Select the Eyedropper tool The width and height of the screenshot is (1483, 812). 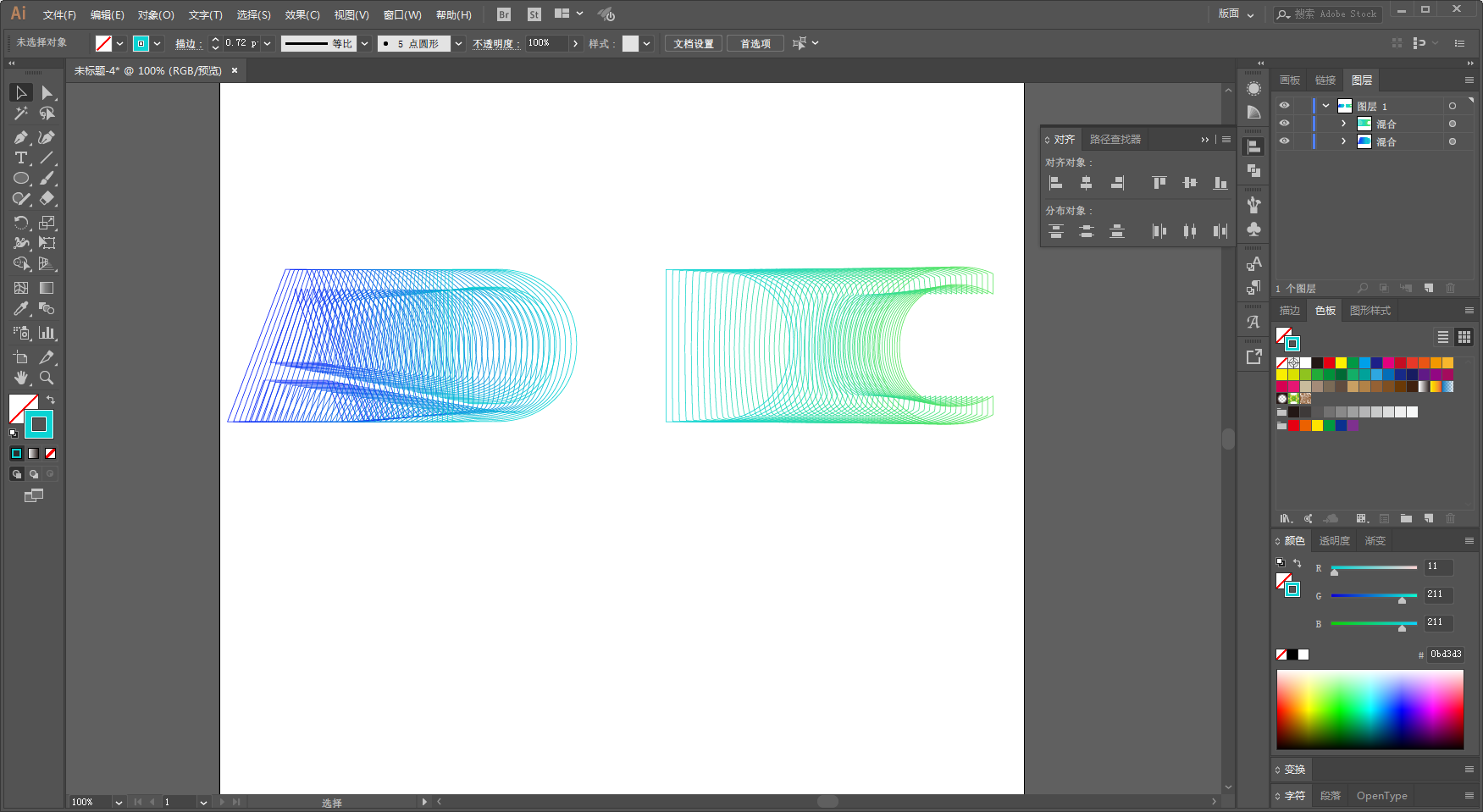coord(21,309)
